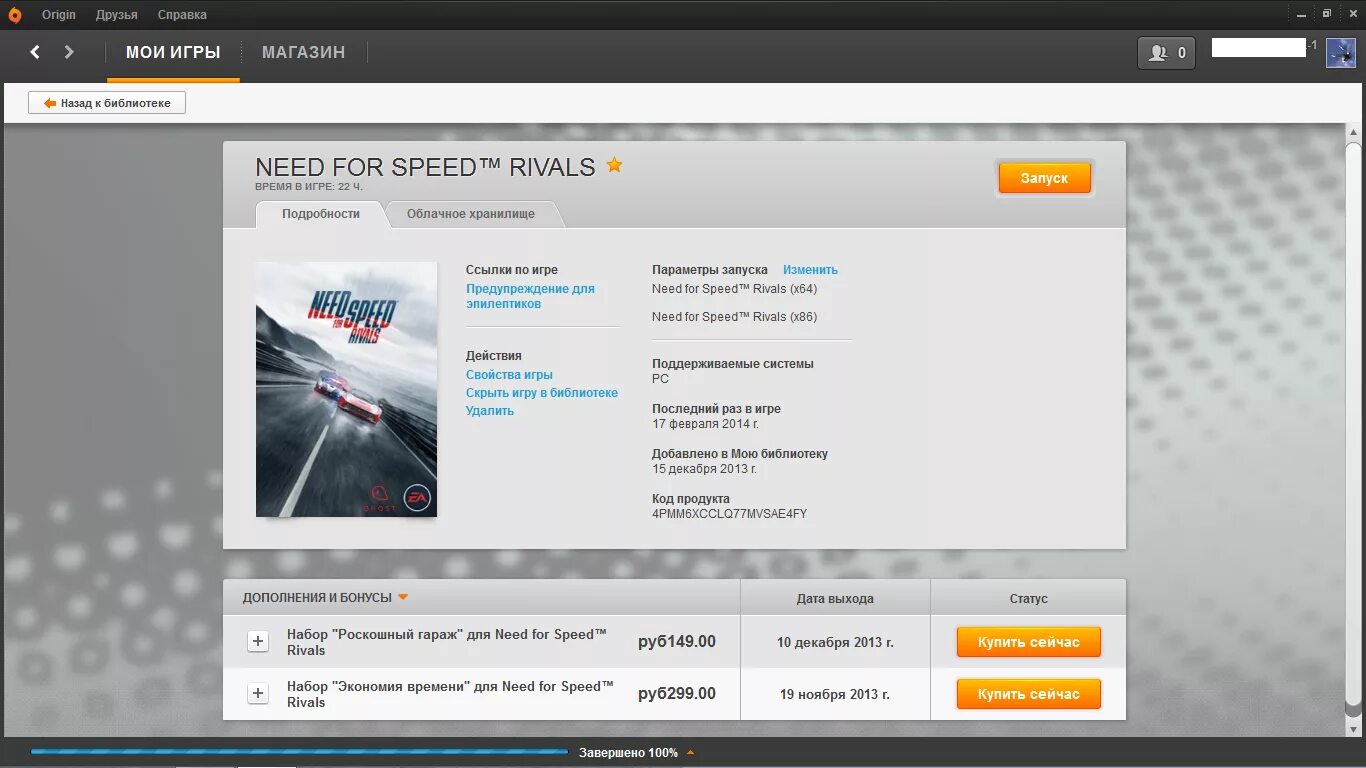Click the Need for Speed Rivals cover art
The width and height of the screenshot is (1366, 768).
(x=346, y=389)
